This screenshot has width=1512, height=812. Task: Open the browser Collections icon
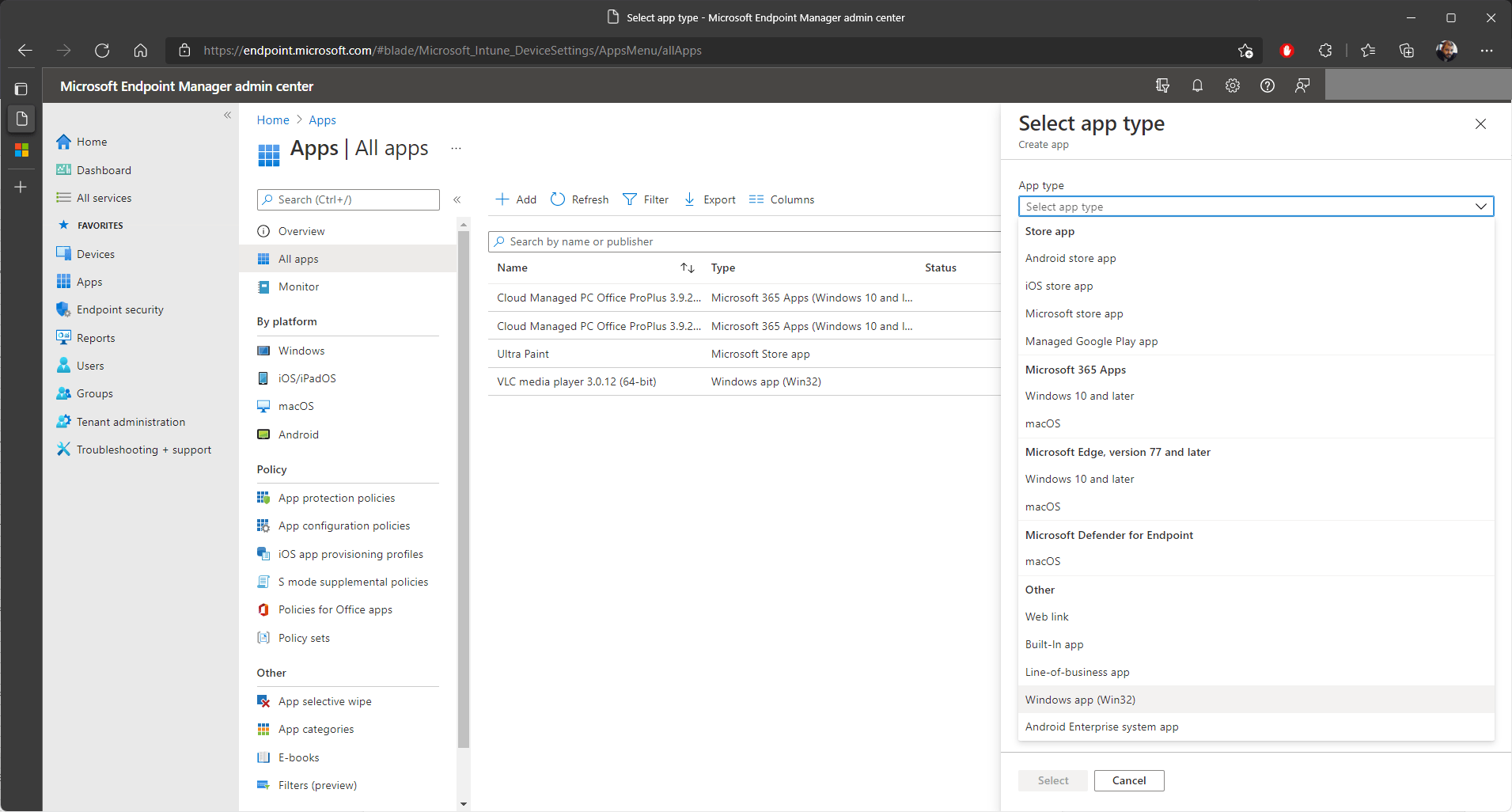coord(1407,51)
